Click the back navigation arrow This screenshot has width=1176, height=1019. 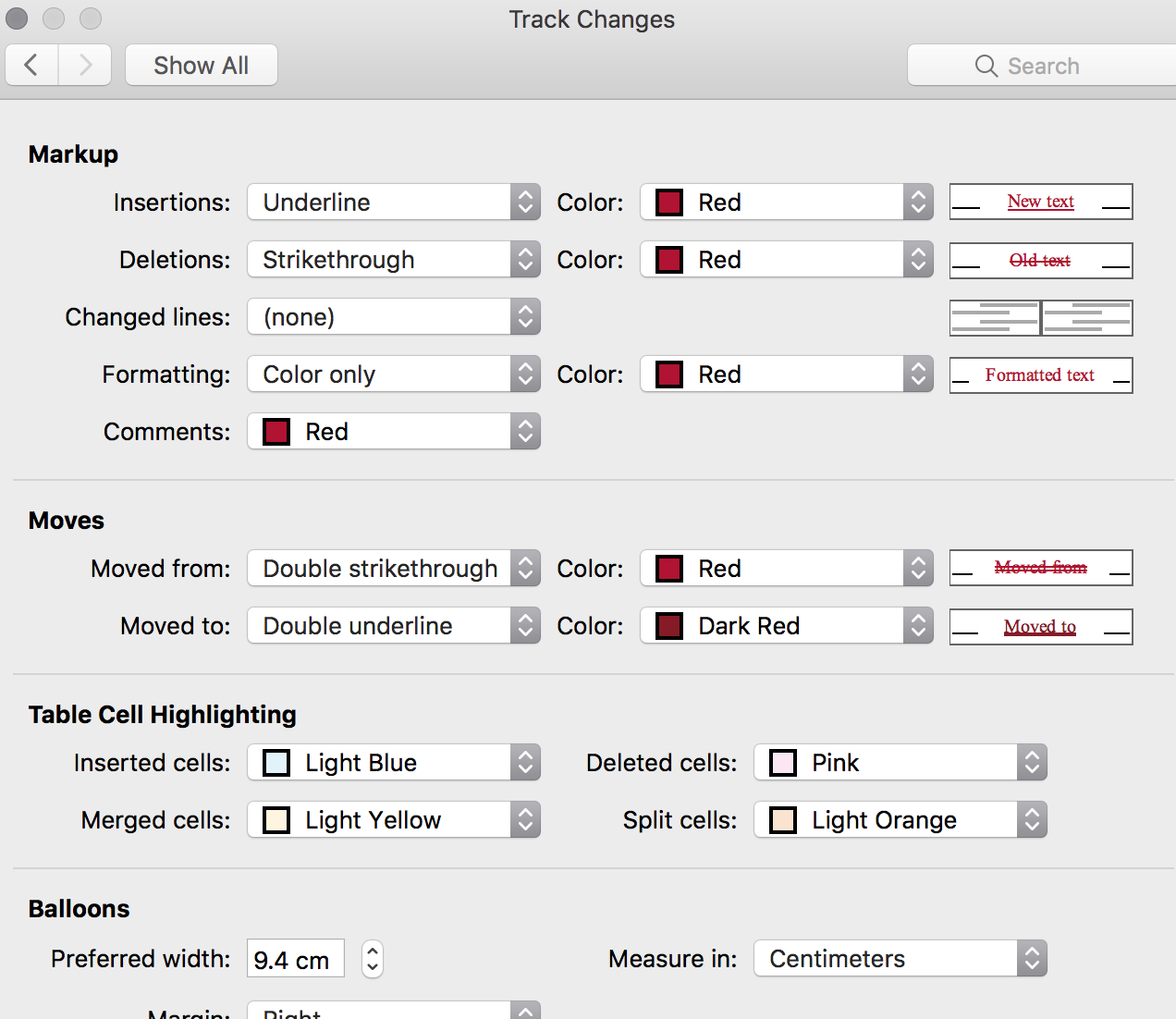pyautogui.click(x=31, y=65)
